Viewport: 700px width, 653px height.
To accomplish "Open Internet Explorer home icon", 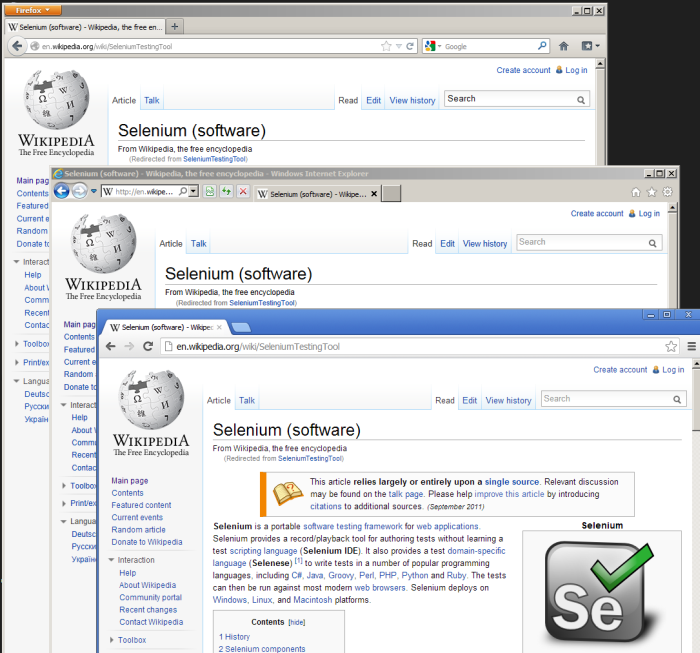I will click(x=636, y=192).
